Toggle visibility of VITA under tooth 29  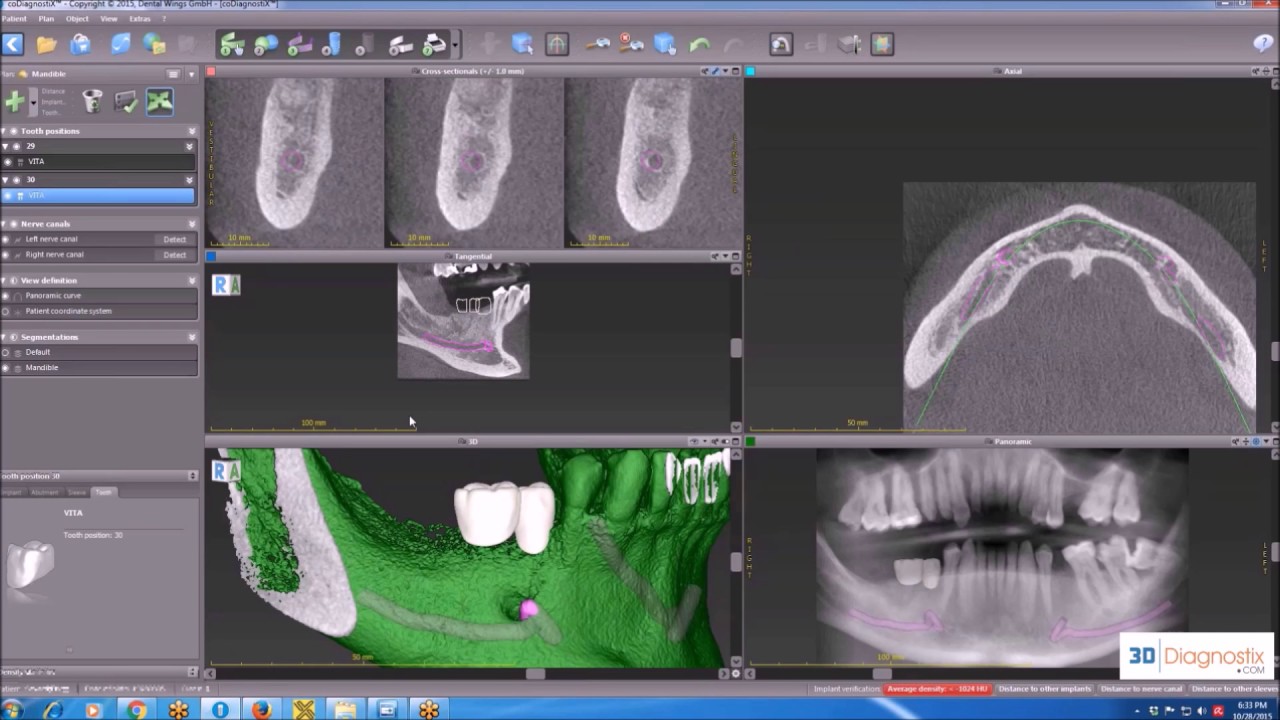pos(8,162)
